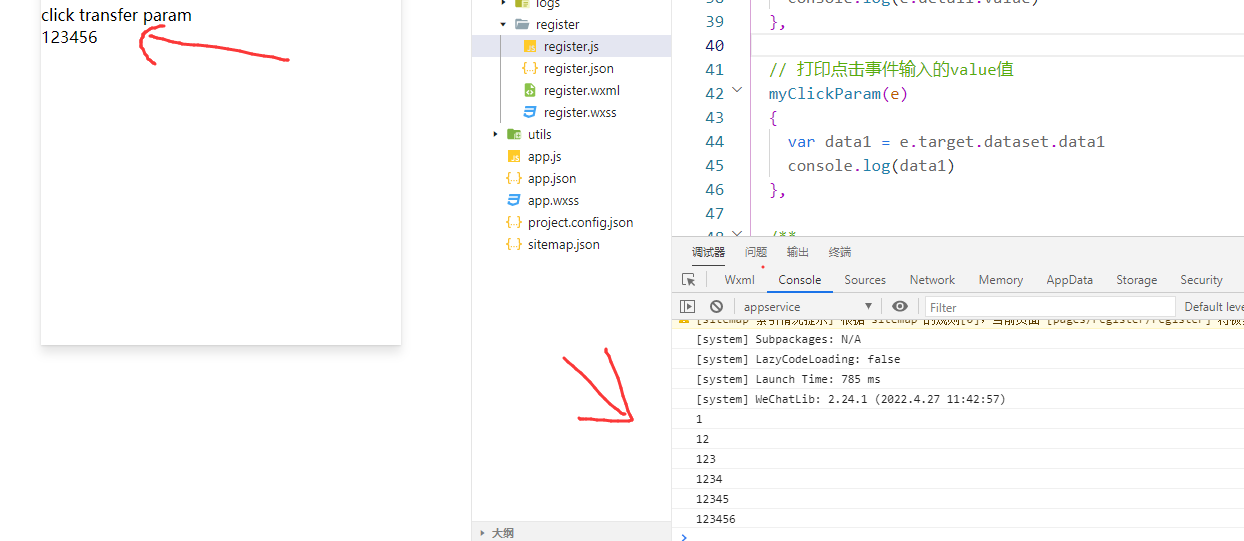Click line number 44 in editor gutter

click(x=714, y=142)
